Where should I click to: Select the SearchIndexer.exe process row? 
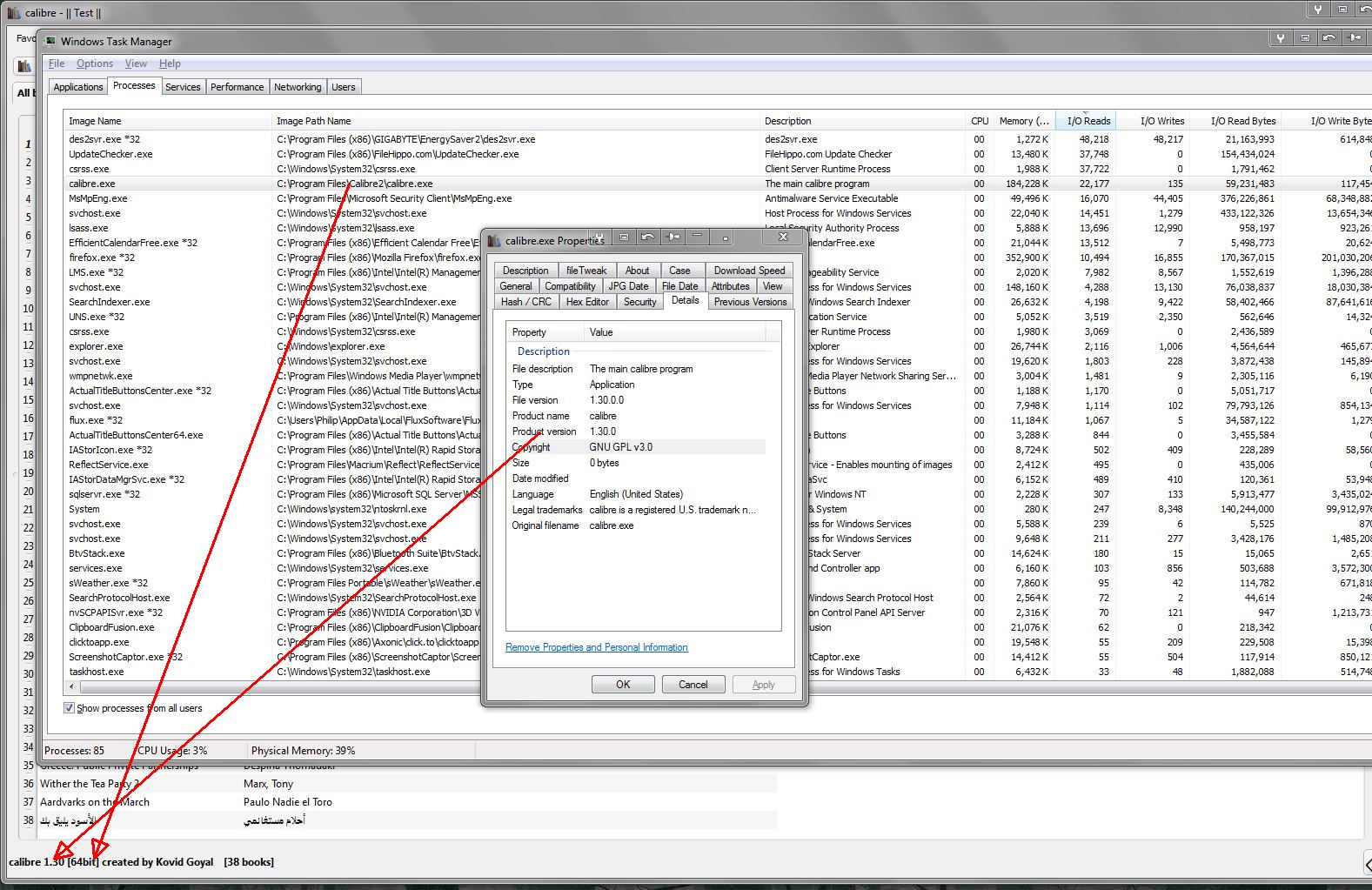click(274, 302)
